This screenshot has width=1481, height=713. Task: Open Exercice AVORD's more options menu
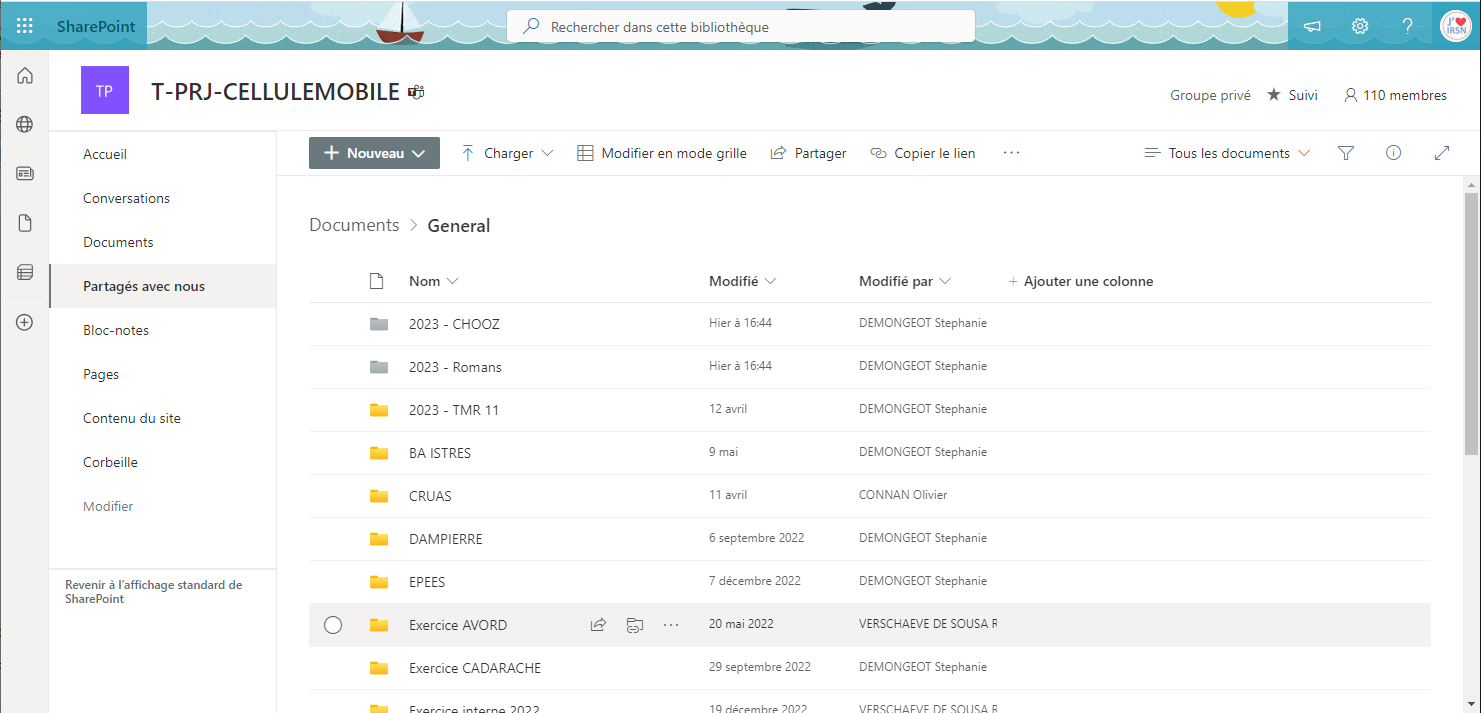coord(670,624)
